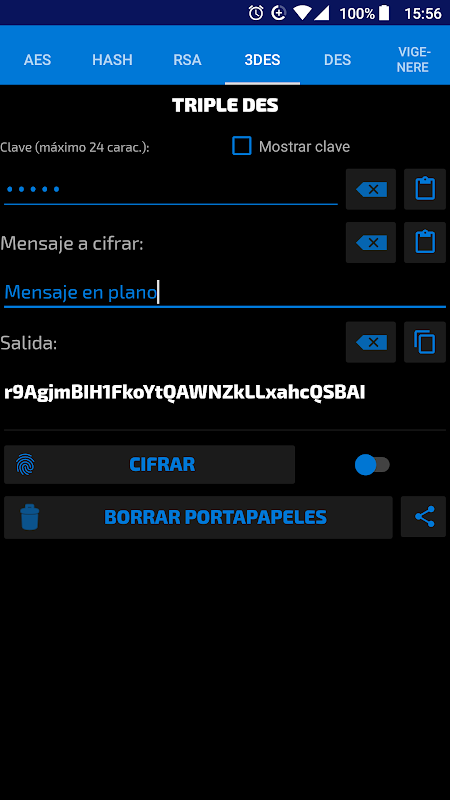450x800 pixels.
Task: Click the Mensaje en plano text field
Action: pyautogui.click(x=224, y=292)
